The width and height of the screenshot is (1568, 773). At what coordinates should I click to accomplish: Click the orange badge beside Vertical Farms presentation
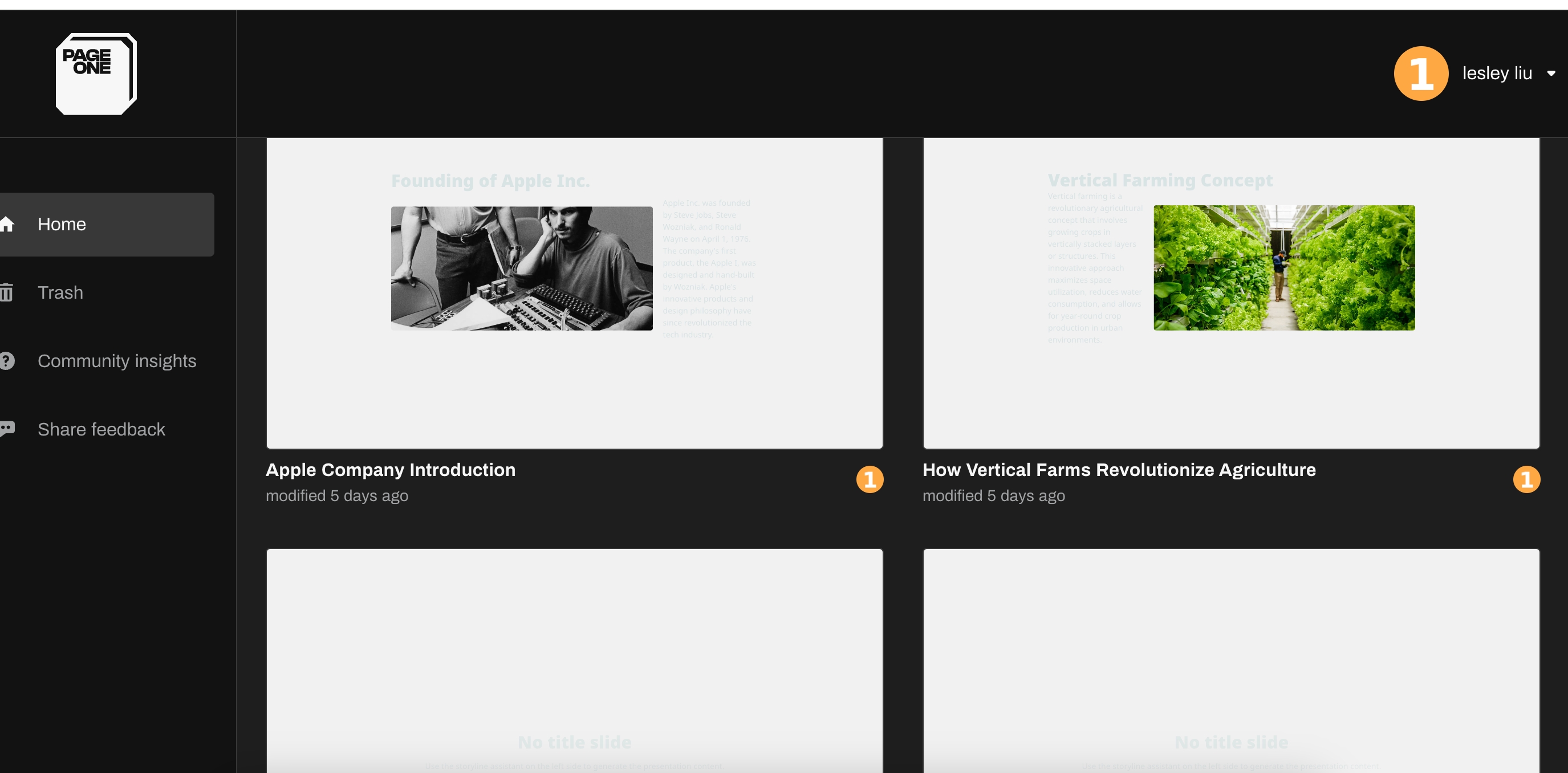click(x=1526, y=479)
